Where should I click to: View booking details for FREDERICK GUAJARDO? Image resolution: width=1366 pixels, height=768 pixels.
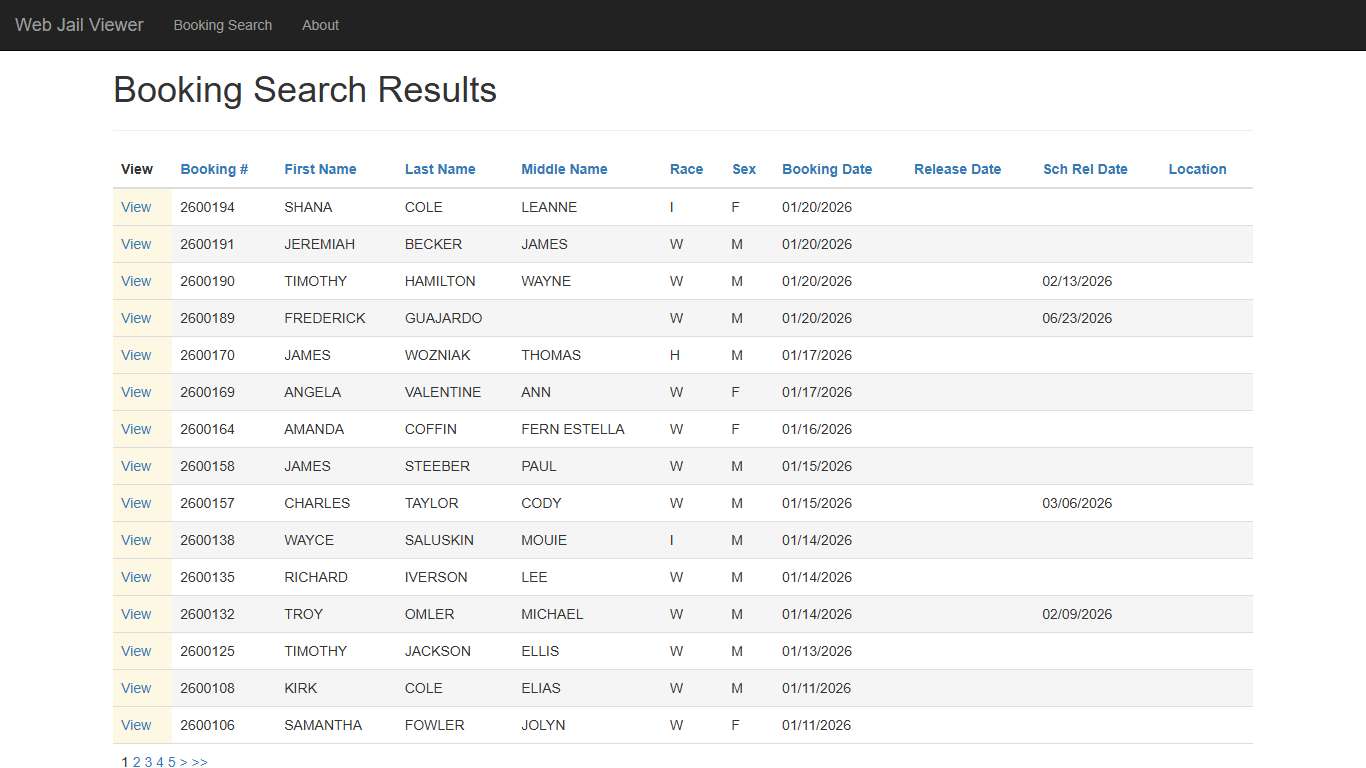[x=136, y=318]
